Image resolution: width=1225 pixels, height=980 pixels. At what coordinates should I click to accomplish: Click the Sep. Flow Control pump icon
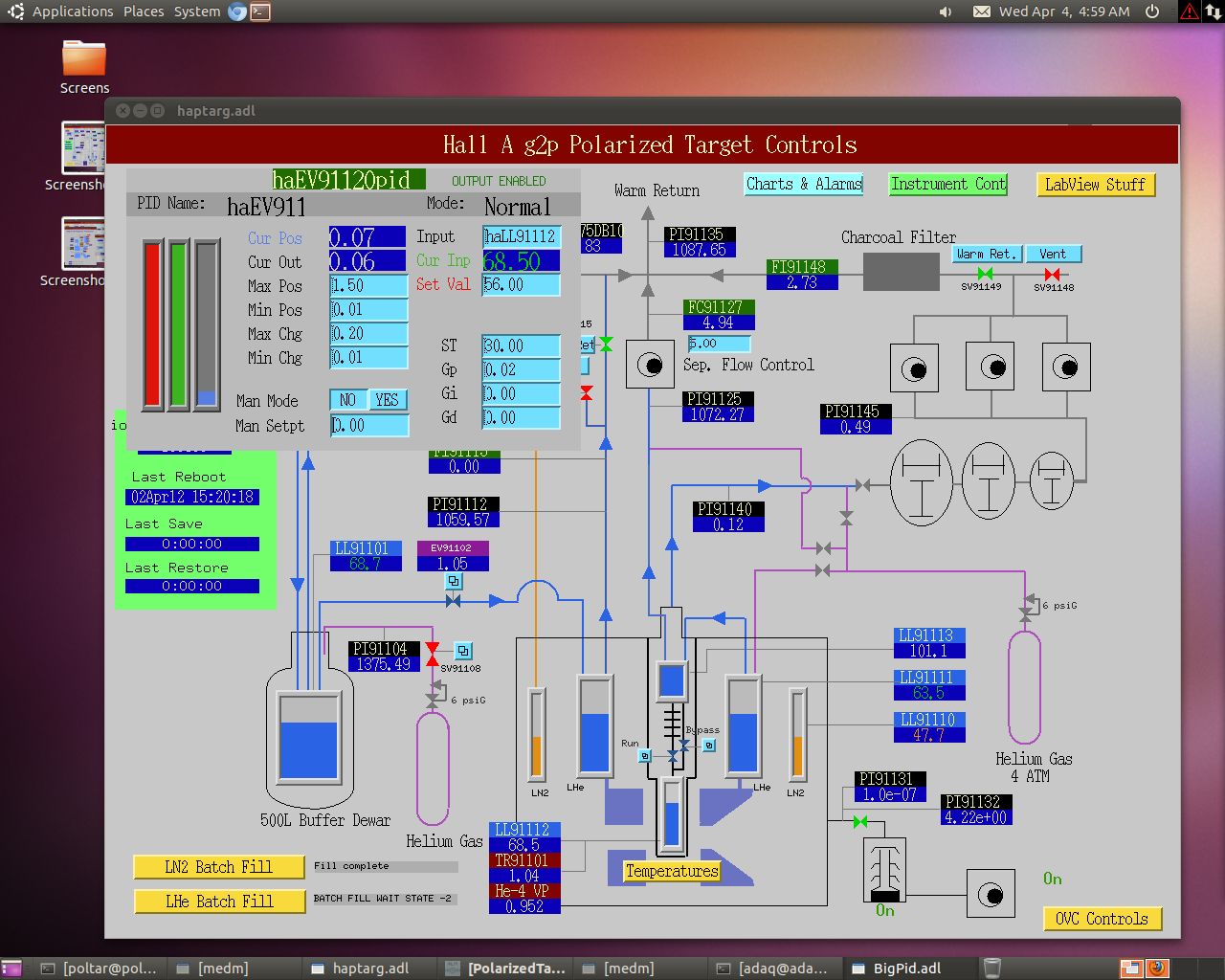pyautogui.click(x=650, y=365)
